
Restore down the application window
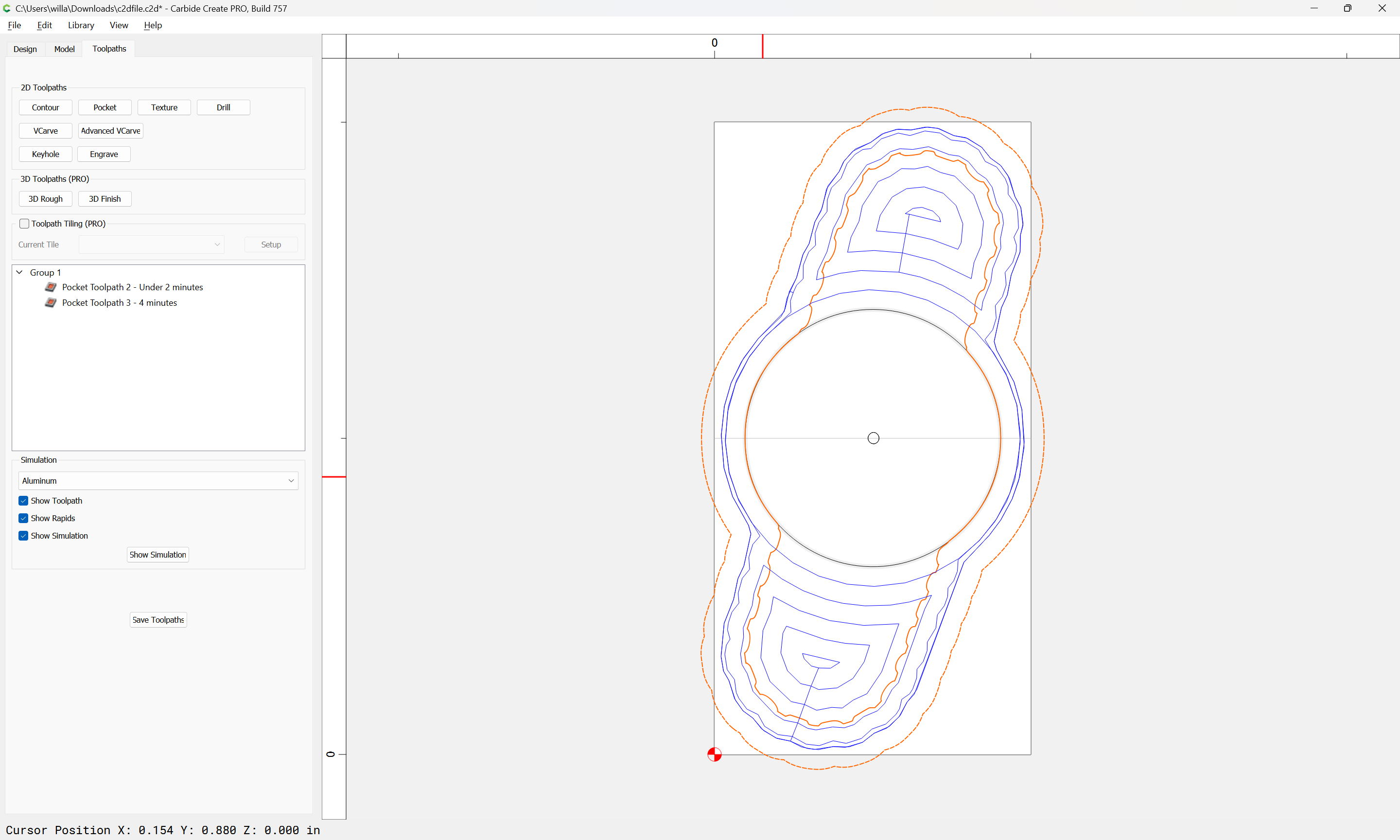[1347, 8]
